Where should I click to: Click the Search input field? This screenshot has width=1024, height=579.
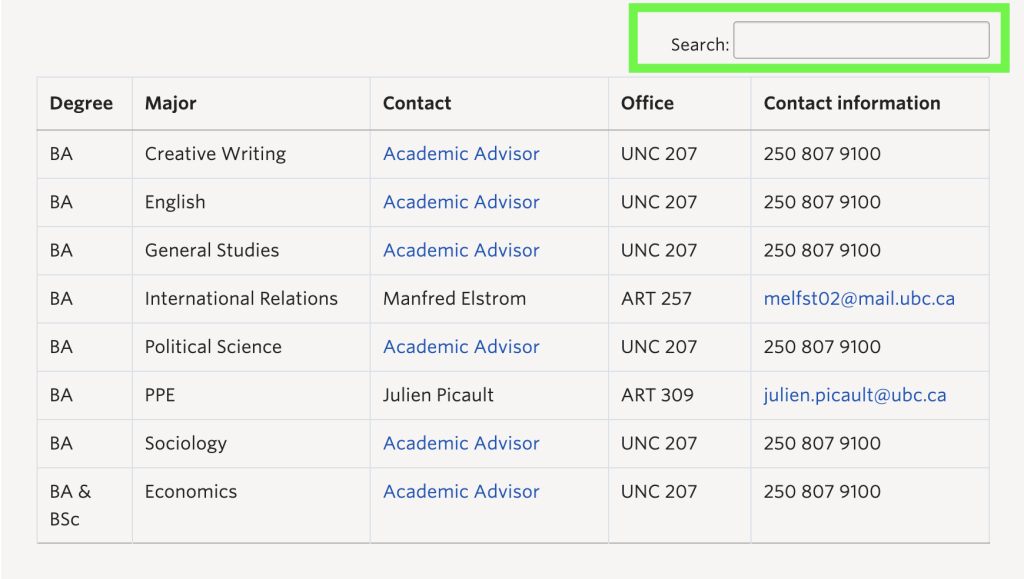(x=861, y=40)
